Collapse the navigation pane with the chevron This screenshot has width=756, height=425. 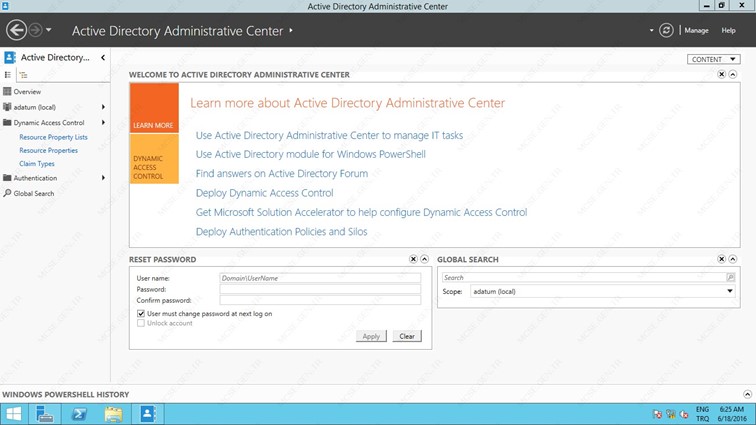(x=103, y=57)
